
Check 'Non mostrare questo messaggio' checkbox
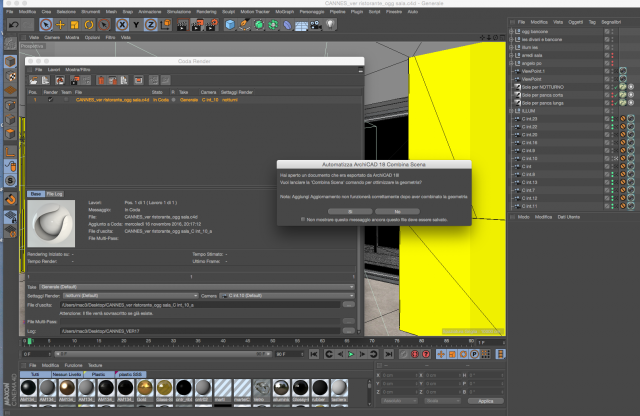pyautogui.click(x=303, y=219)
